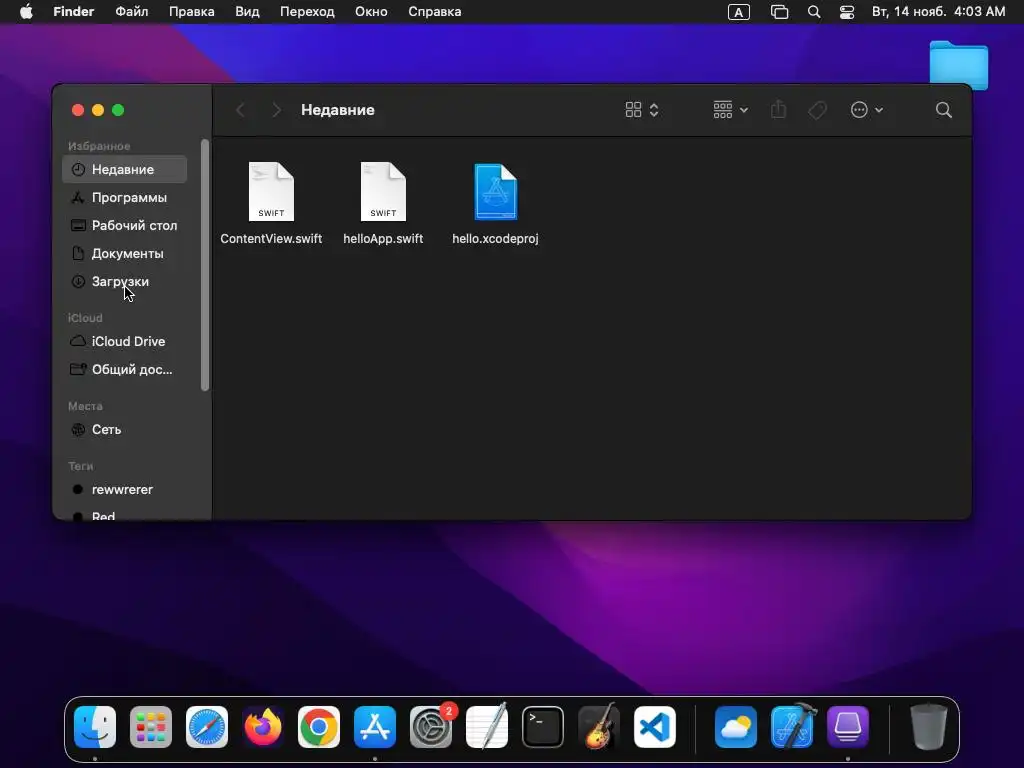The width and height of the screenshot is (1024, 768).
Task: Click the Finder window search icon
Action: pyautogui.click(x=944, y=110)
